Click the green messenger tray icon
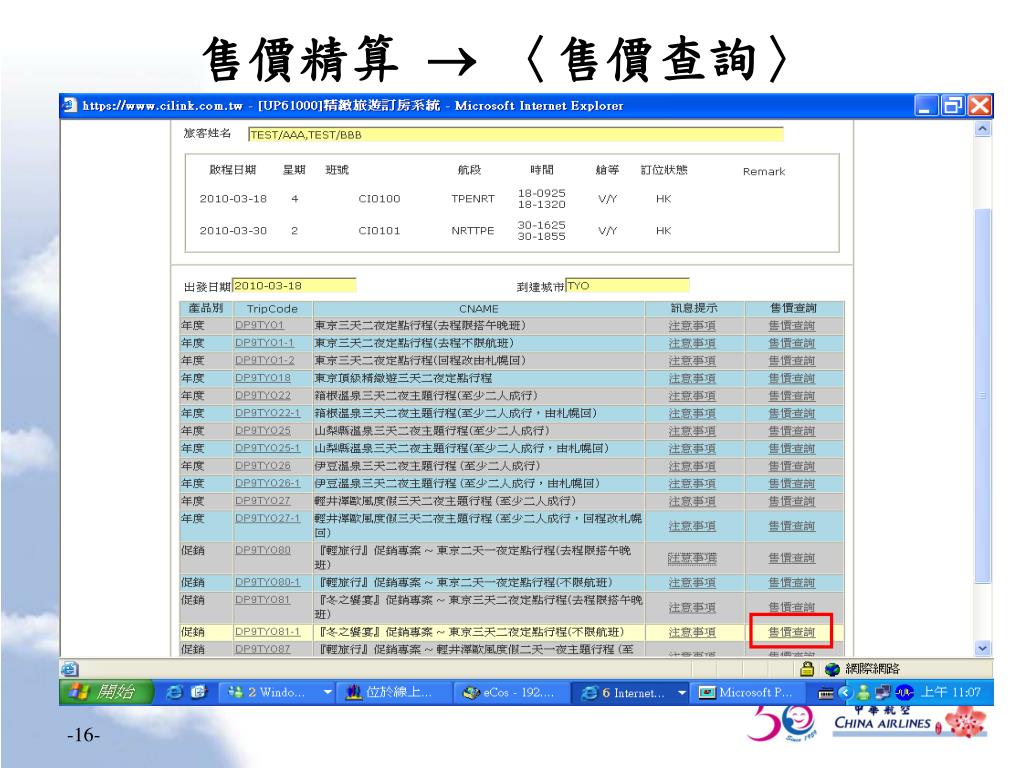Screen dimensions: 1024x768 click(x=863, y=692)
